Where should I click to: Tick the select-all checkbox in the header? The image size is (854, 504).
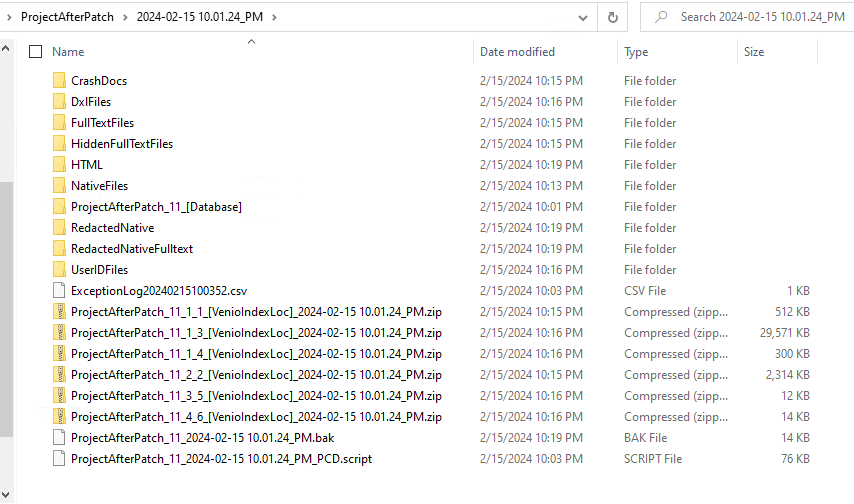(35, 52)
